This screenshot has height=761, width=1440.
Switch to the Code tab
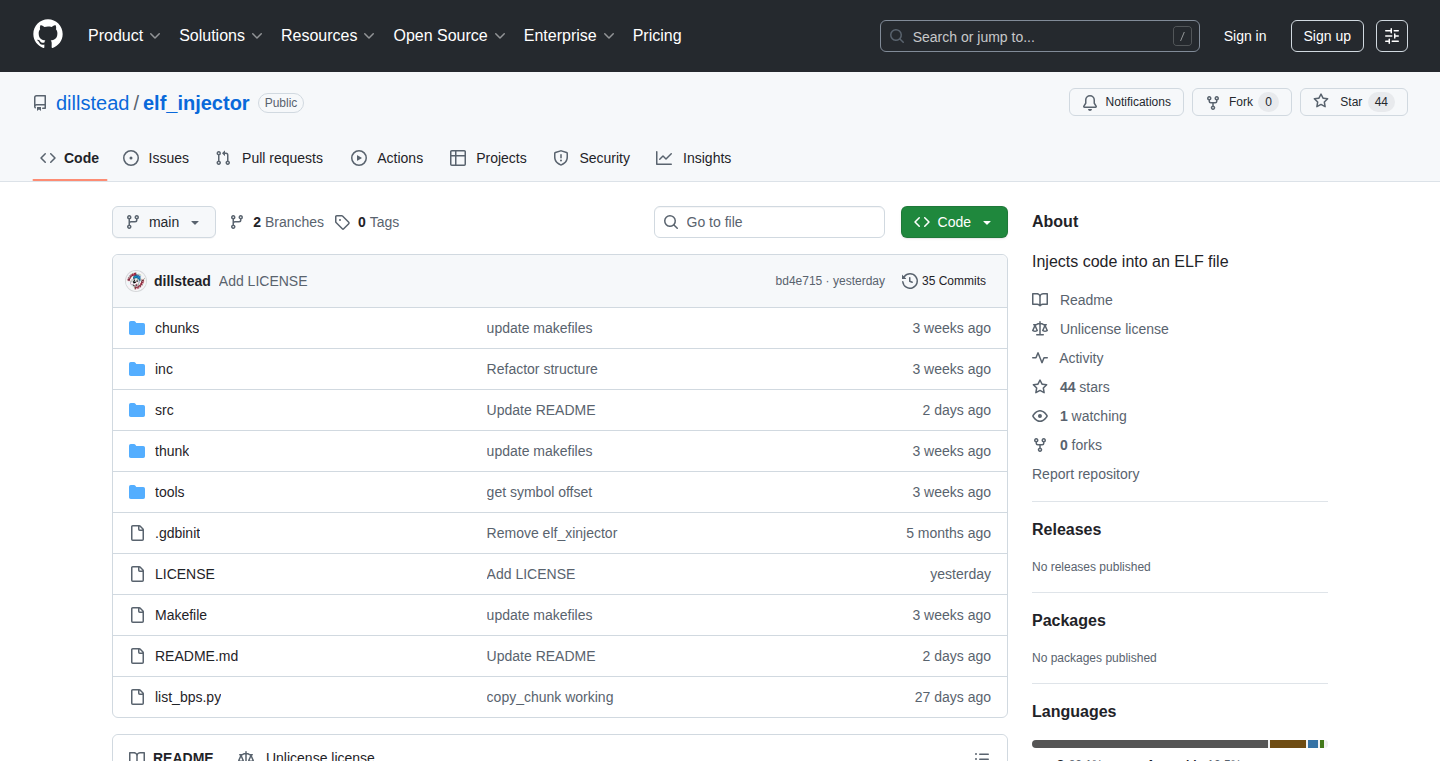coord(70,158)
